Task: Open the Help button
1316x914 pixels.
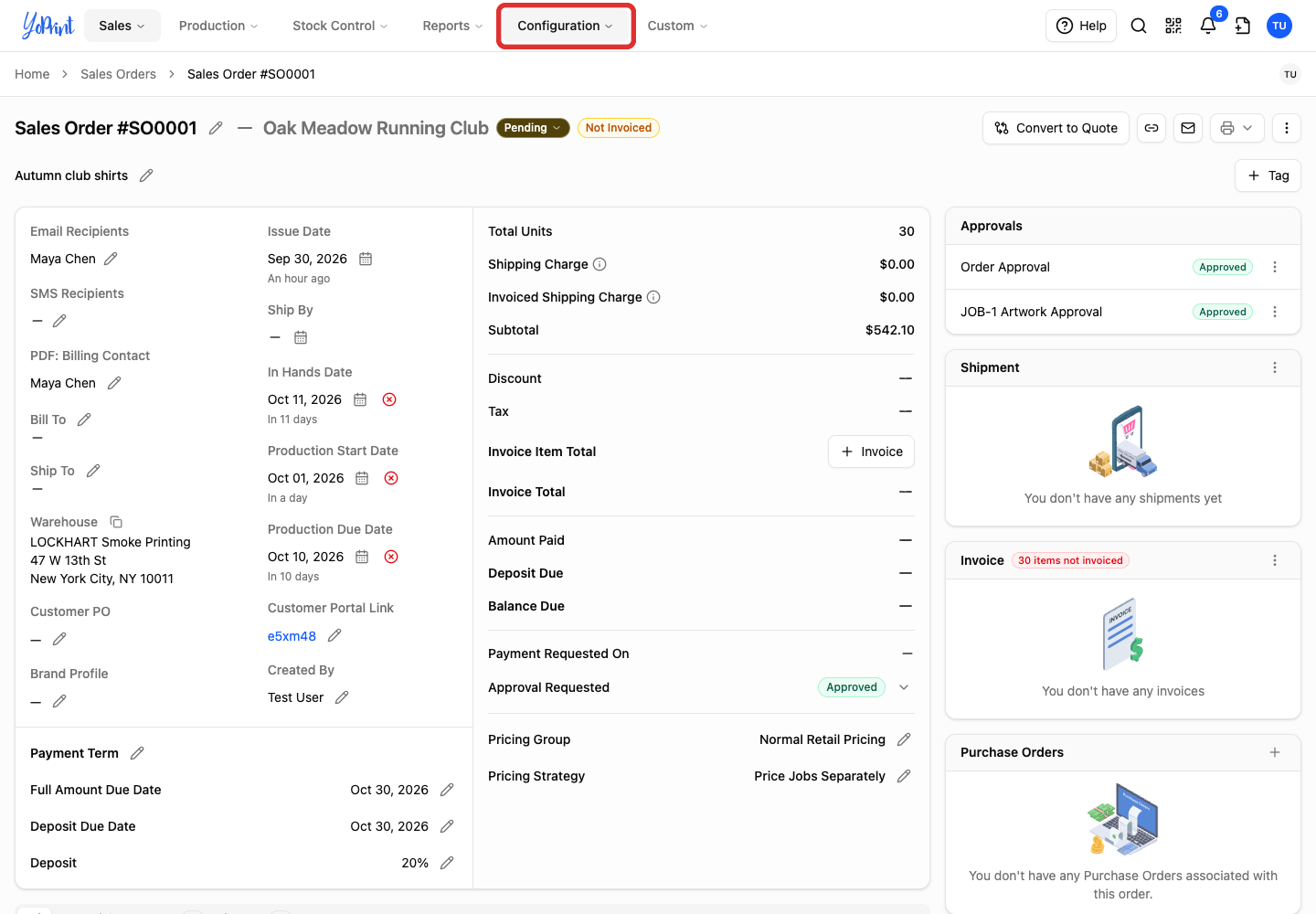Action: click(1081, 26)
